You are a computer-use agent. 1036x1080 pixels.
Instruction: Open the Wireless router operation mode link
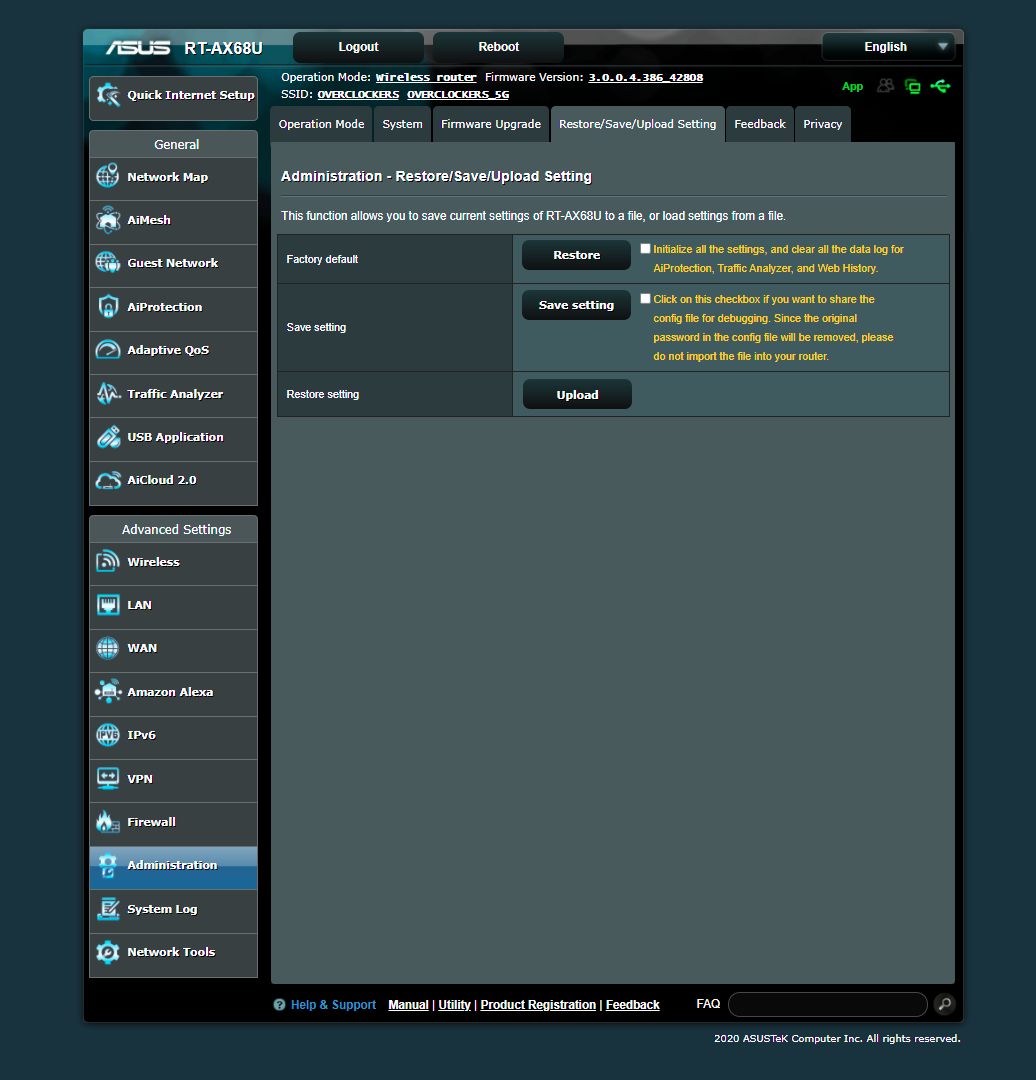point(426,77)
